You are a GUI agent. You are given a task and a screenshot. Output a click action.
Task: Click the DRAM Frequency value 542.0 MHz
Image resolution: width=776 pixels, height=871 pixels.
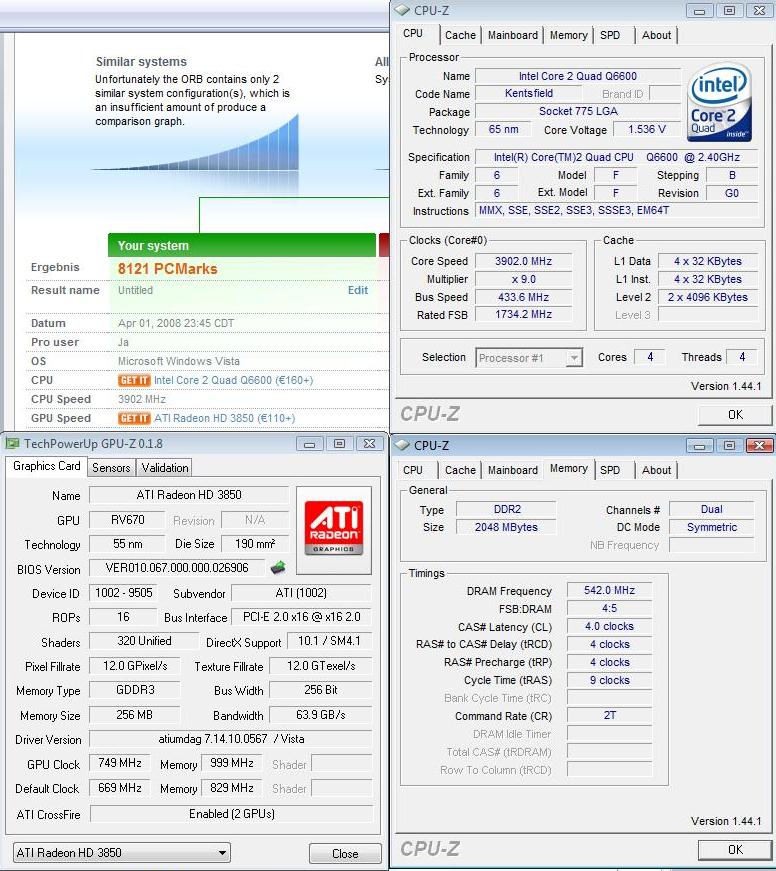pos(609,590)
